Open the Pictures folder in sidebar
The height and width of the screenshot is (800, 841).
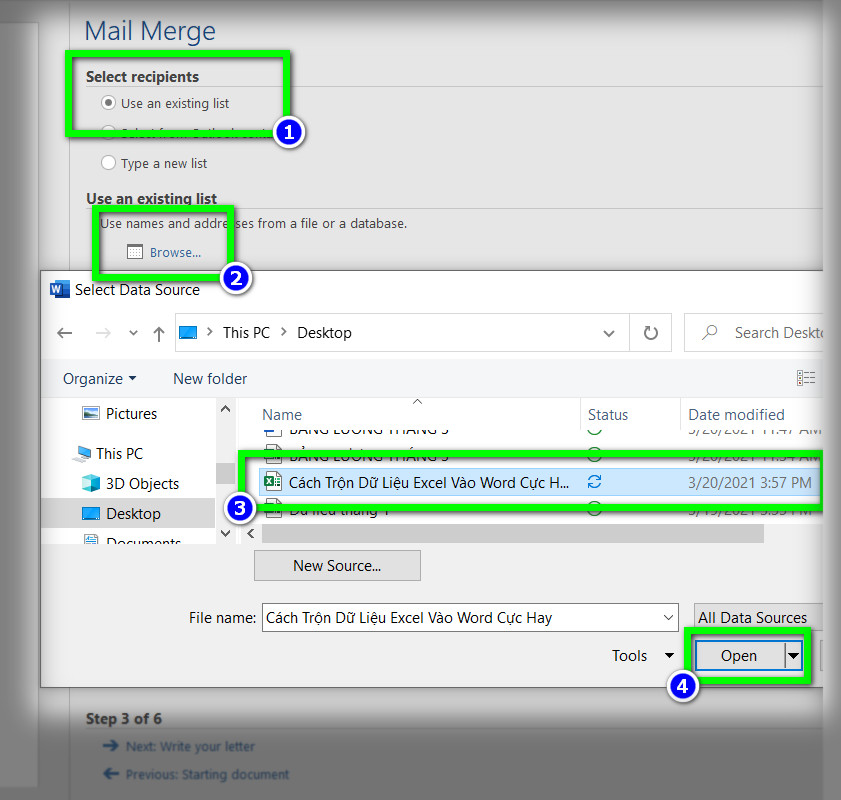pyautogui.click(x=131, y=414)
